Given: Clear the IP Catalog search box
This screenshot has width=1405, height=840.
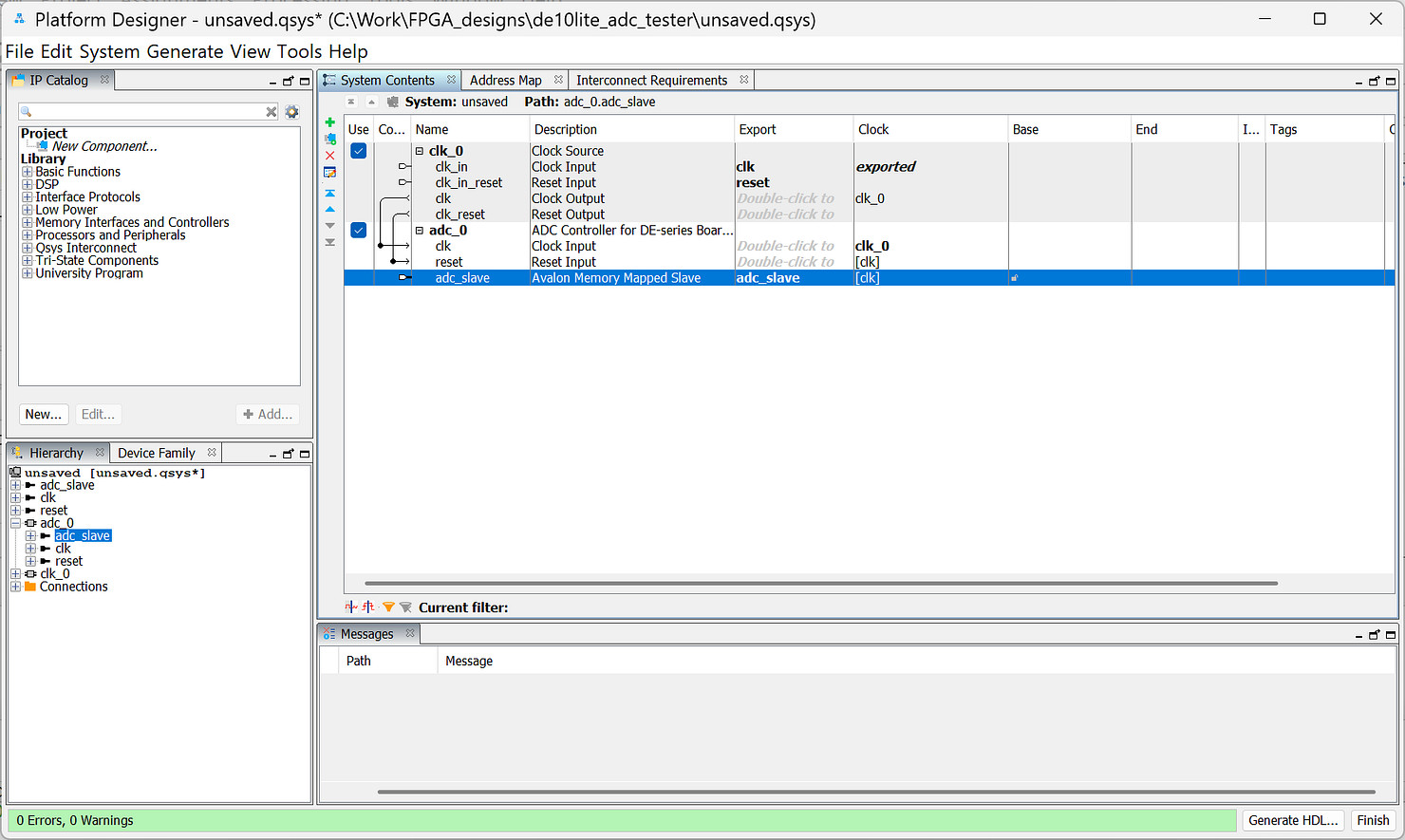Looking at the screenshot, I should tap(271, 112).
